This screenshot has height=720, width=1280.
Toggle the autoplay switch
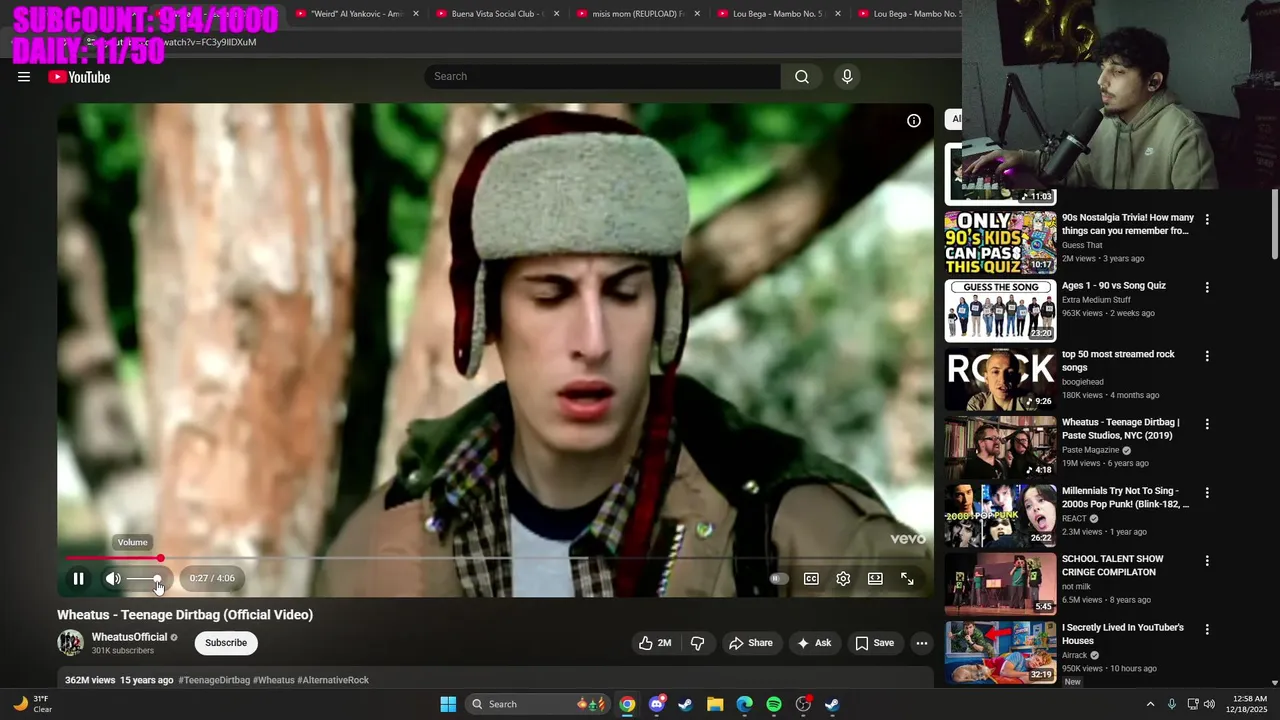pos(779,579)
